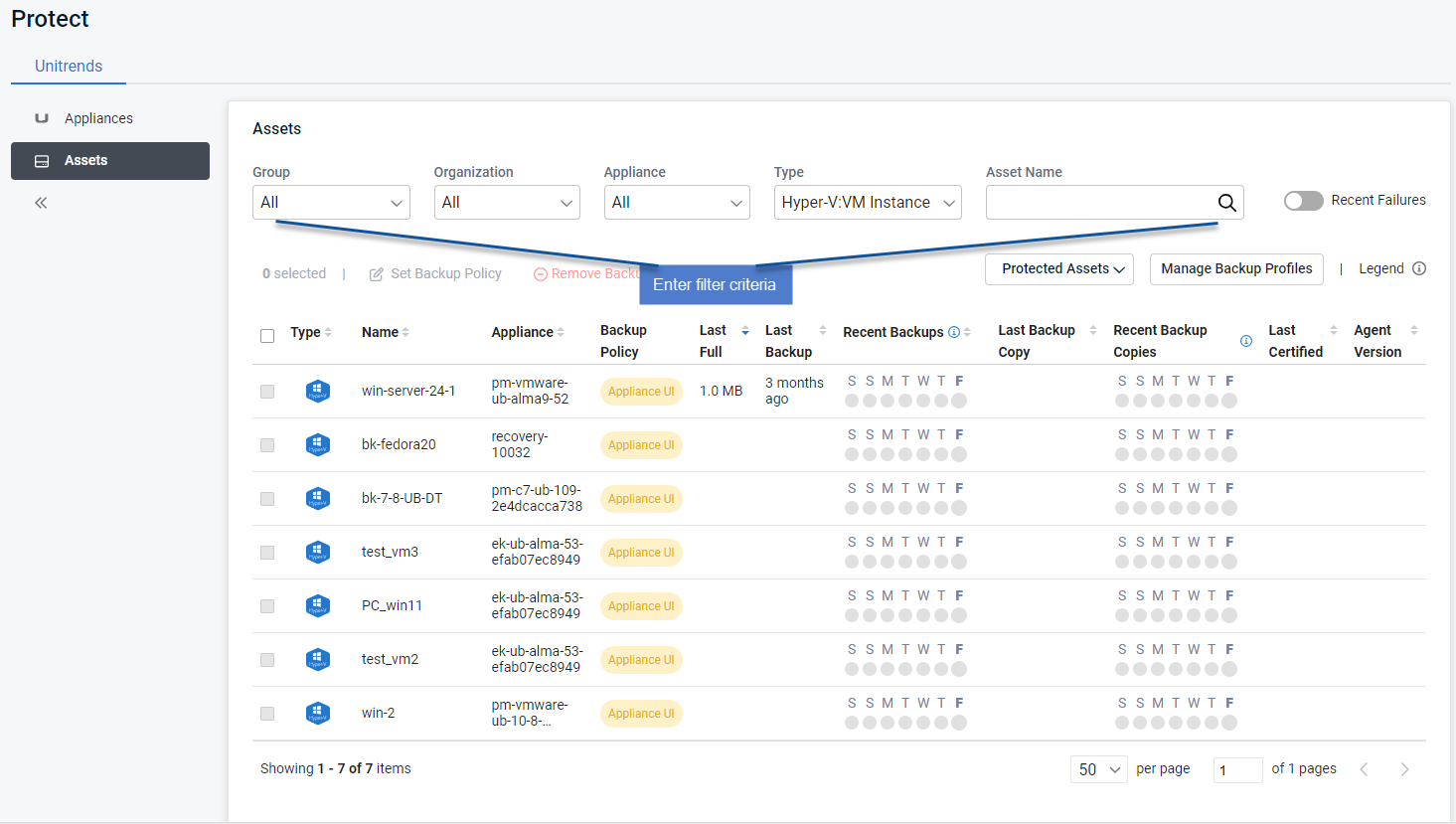Select the Assets sidebar item

pos(110,161)
